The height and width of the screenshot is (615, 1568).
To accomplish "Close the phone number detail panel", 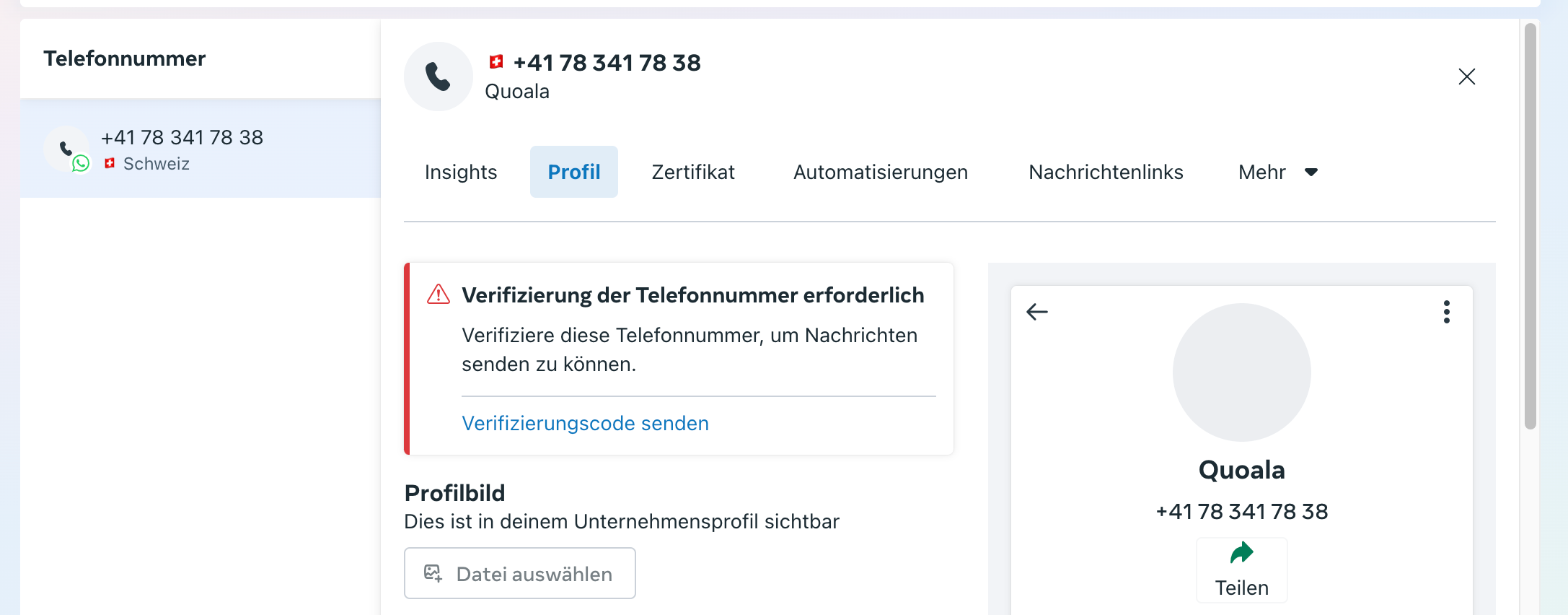I will coord(1466,77).
